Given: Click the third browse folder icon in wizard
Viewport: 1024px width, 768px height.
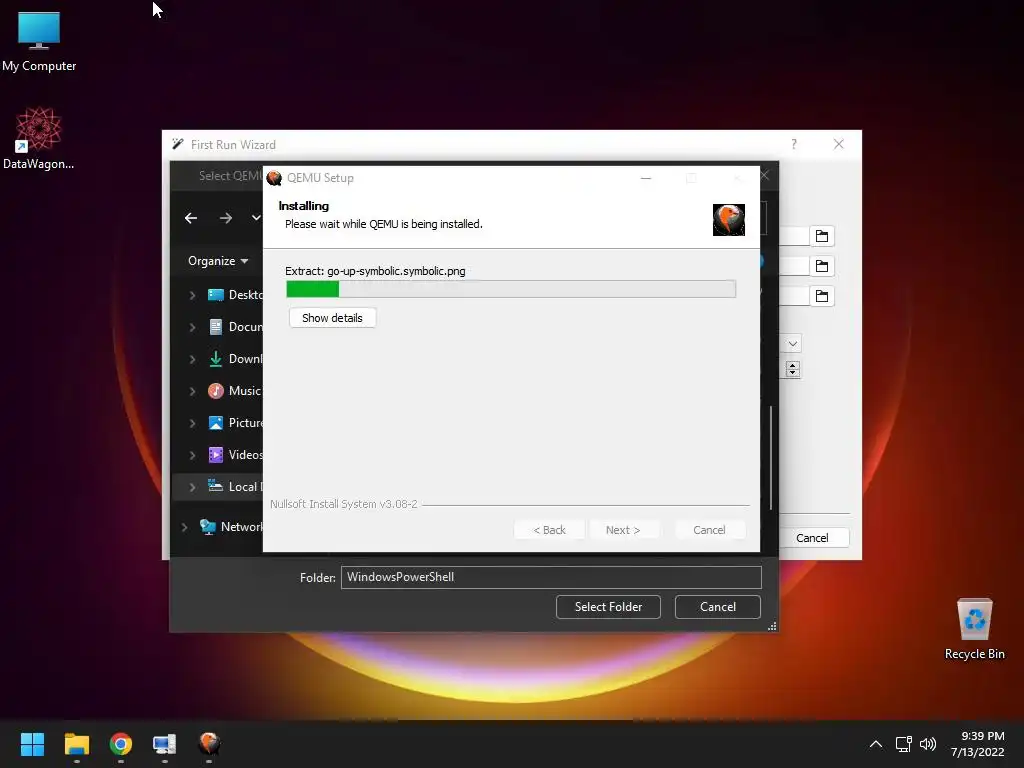Looking at the screenshot, I should (822, 296).
